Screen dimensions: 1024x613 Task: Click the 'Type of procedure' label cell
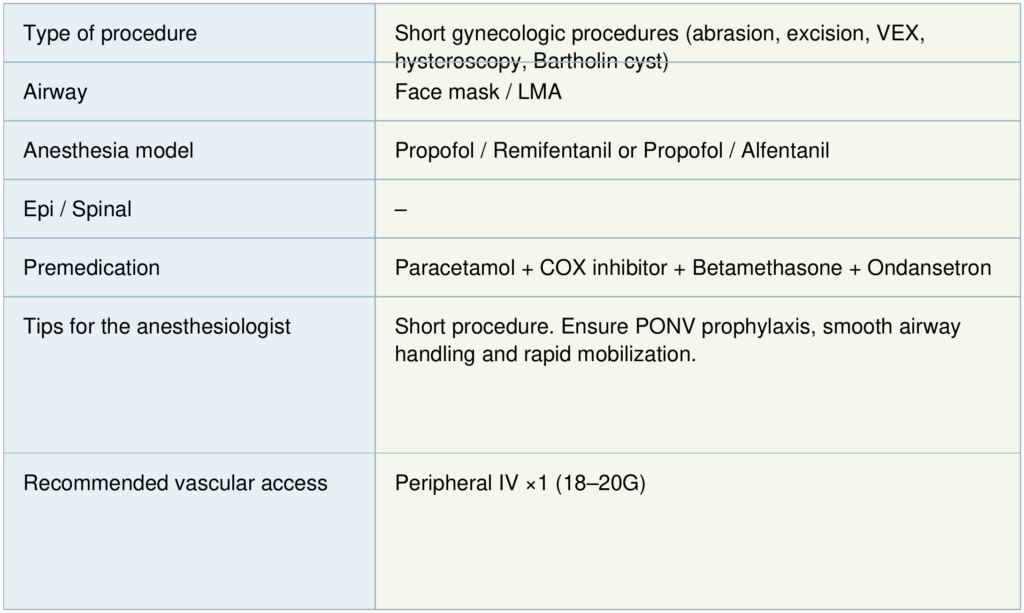[x=110, y=34]
